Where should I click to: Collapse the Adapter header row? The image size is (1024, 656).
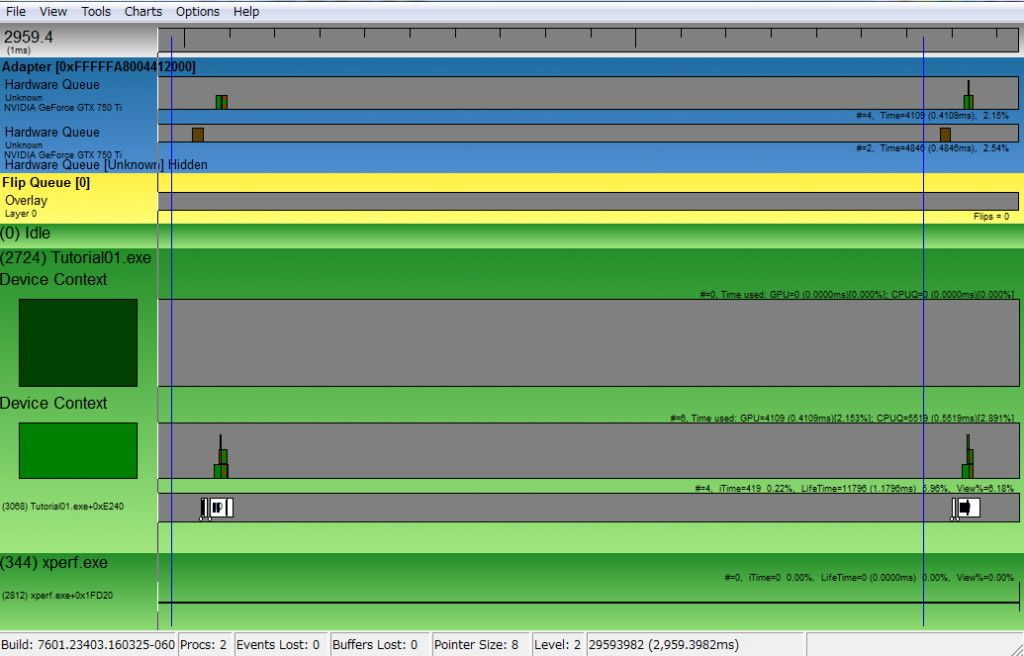[x=99, y=67]
